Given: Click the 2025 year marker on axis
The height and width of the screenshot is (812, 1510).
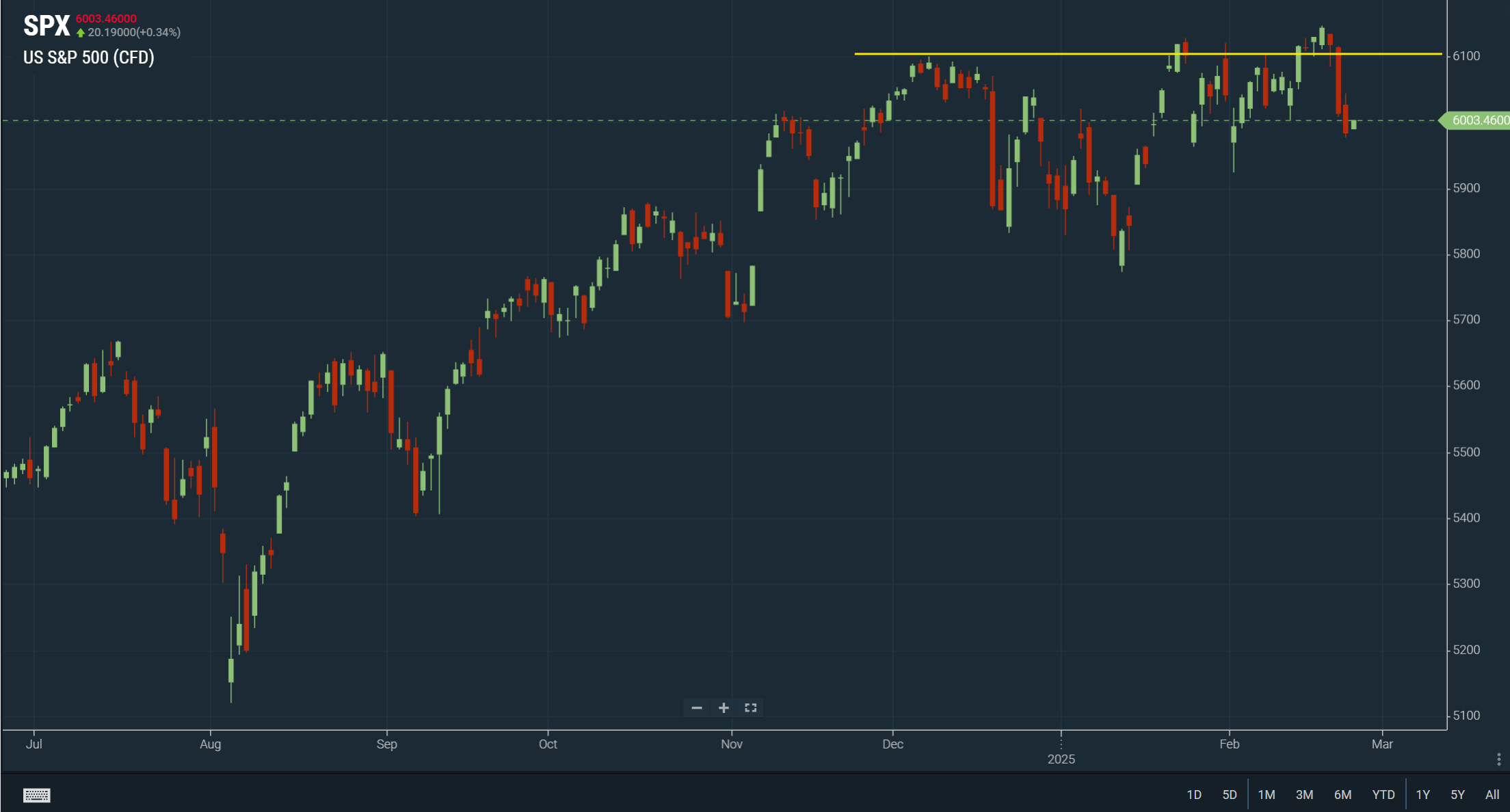Looking at the screenshot, I should tap(1061, 759).
